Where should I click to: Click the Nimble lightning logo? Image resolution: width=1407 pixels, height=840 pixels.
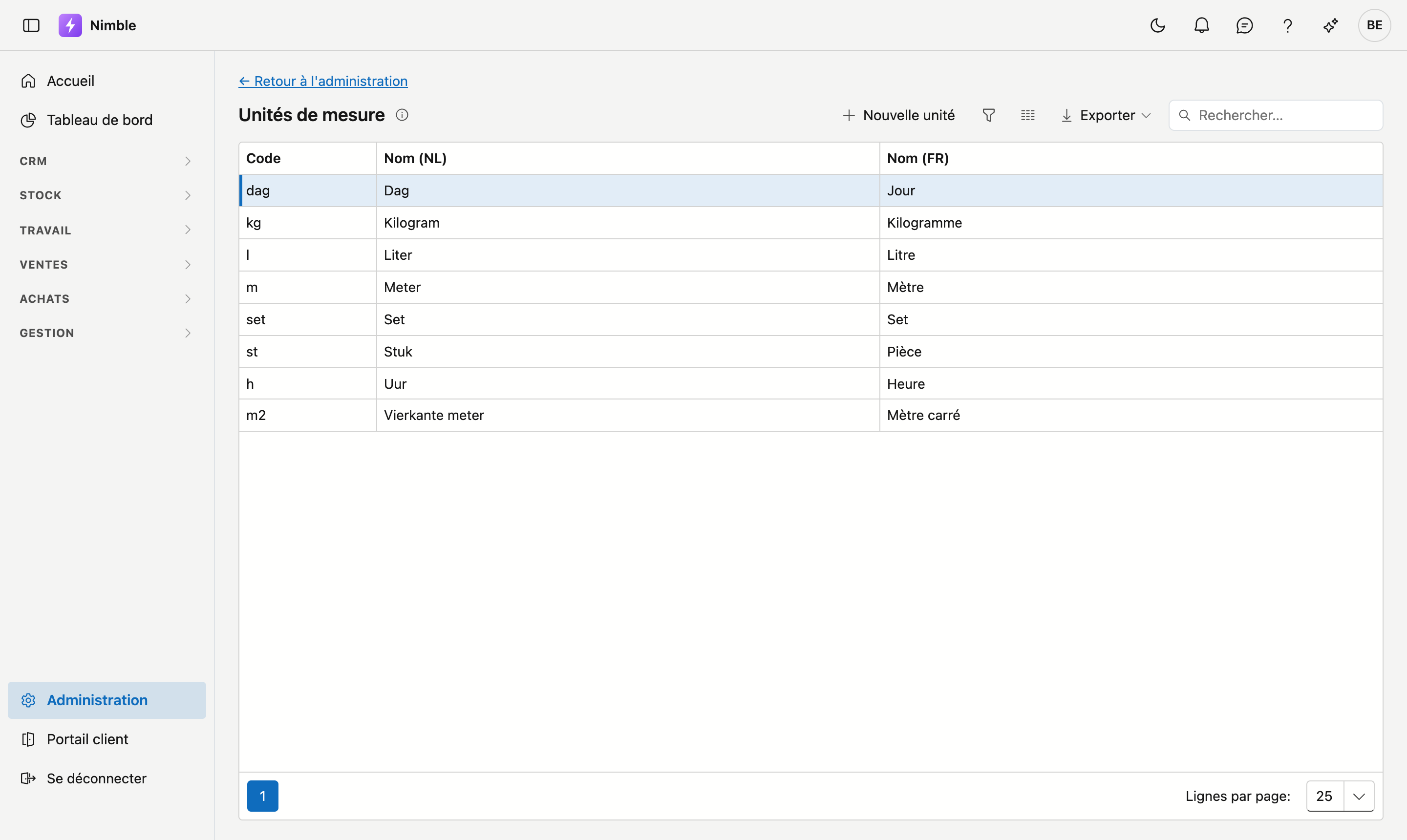tap(70, 25)
